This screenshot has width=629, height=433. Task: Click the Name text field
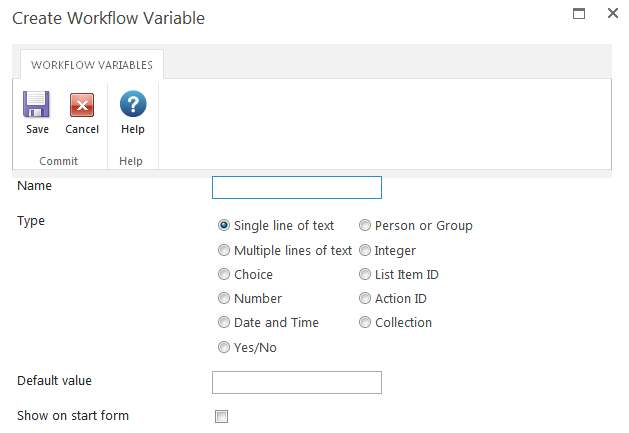(297, 188)
